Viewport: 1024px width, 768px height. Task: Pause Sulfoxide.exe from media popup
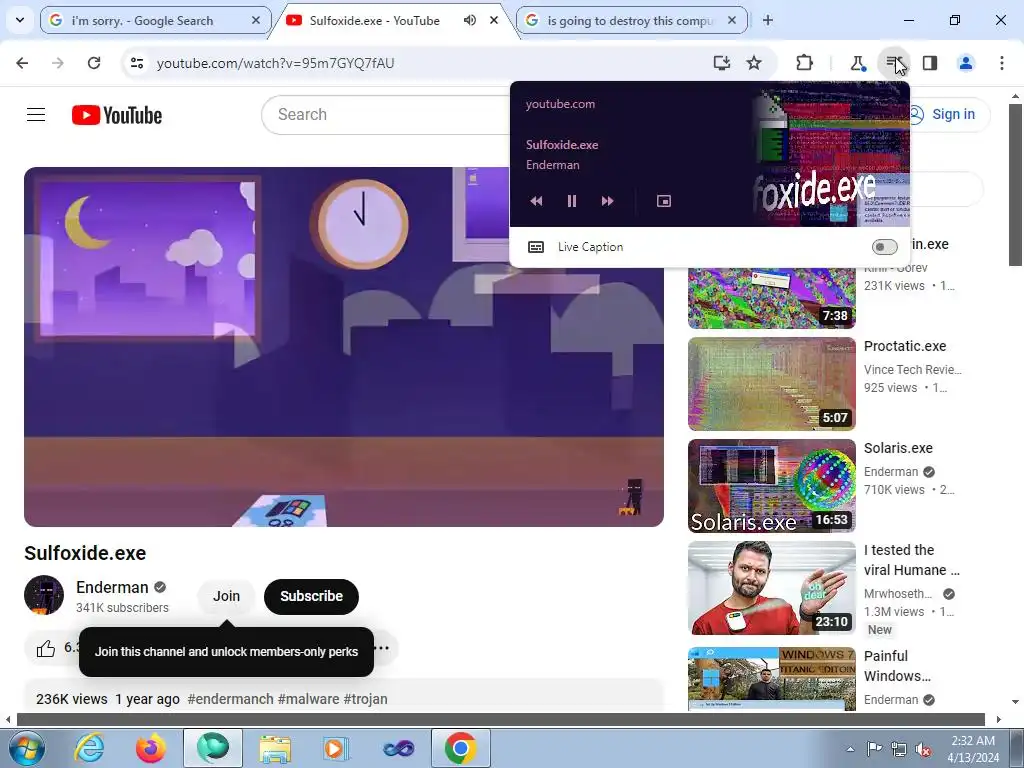point(572,201)
